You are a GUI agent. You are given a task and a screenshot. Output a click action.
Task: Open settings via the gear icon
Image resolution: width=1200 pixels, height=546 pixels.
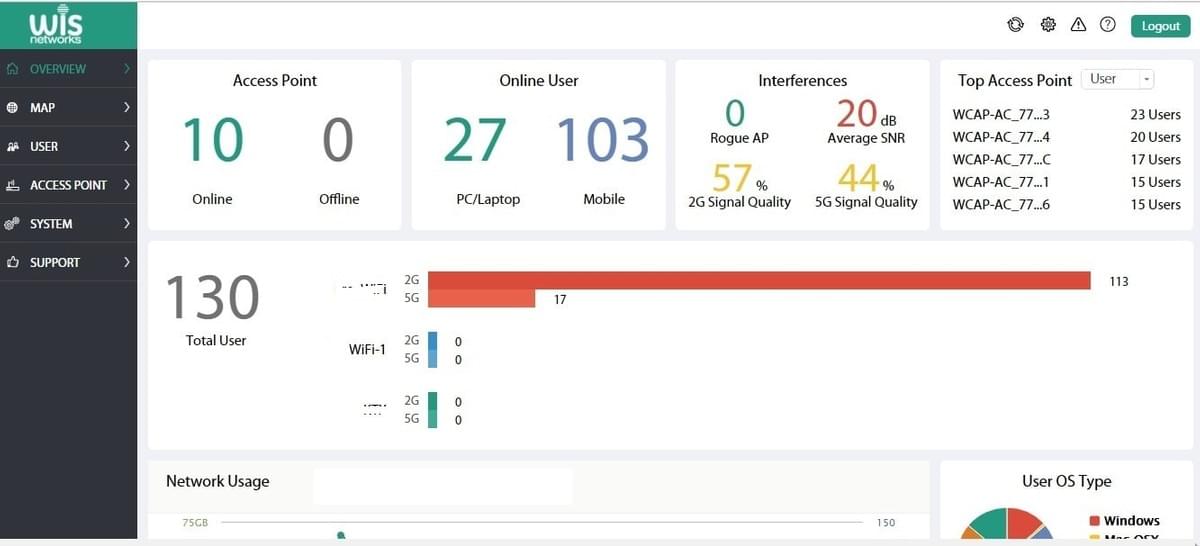pos(1048,25)
